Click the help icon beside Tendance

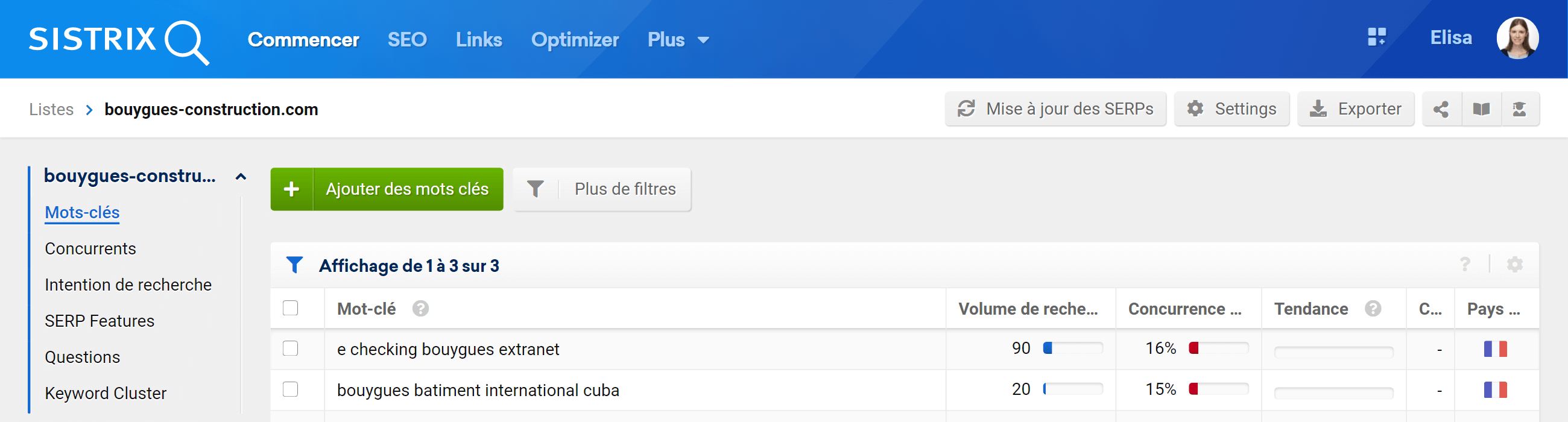1373,309
